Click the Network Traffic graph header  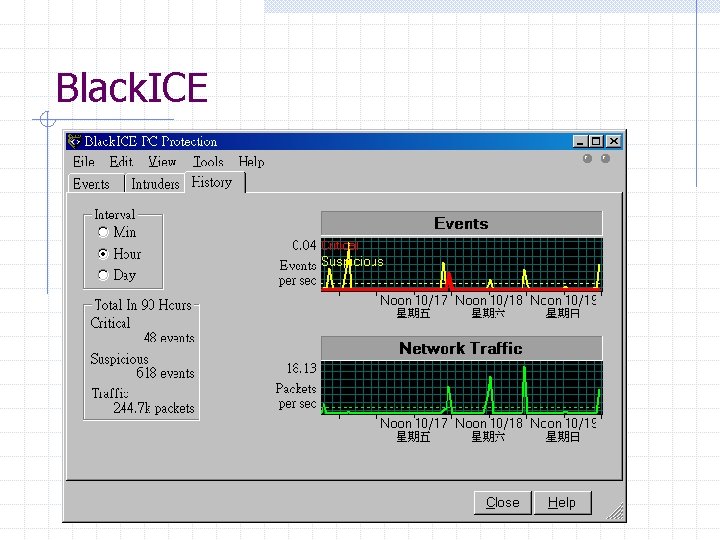click(461, 348)
